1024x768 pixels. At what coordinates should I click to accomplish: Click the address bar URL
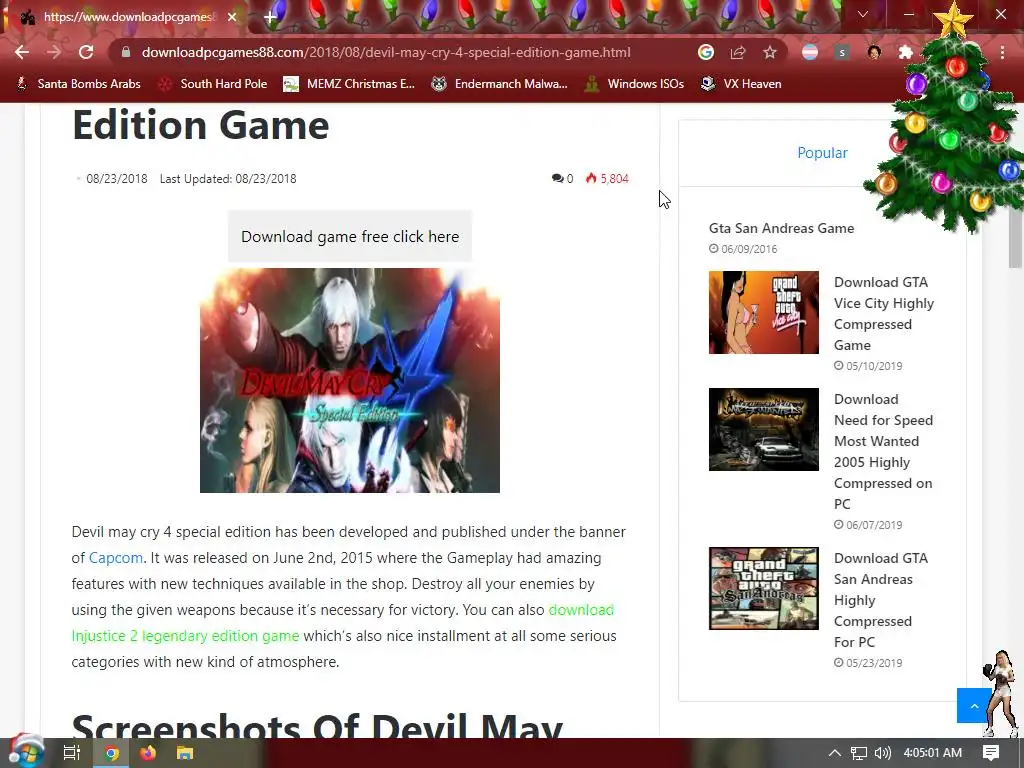(x=386, y=52)
